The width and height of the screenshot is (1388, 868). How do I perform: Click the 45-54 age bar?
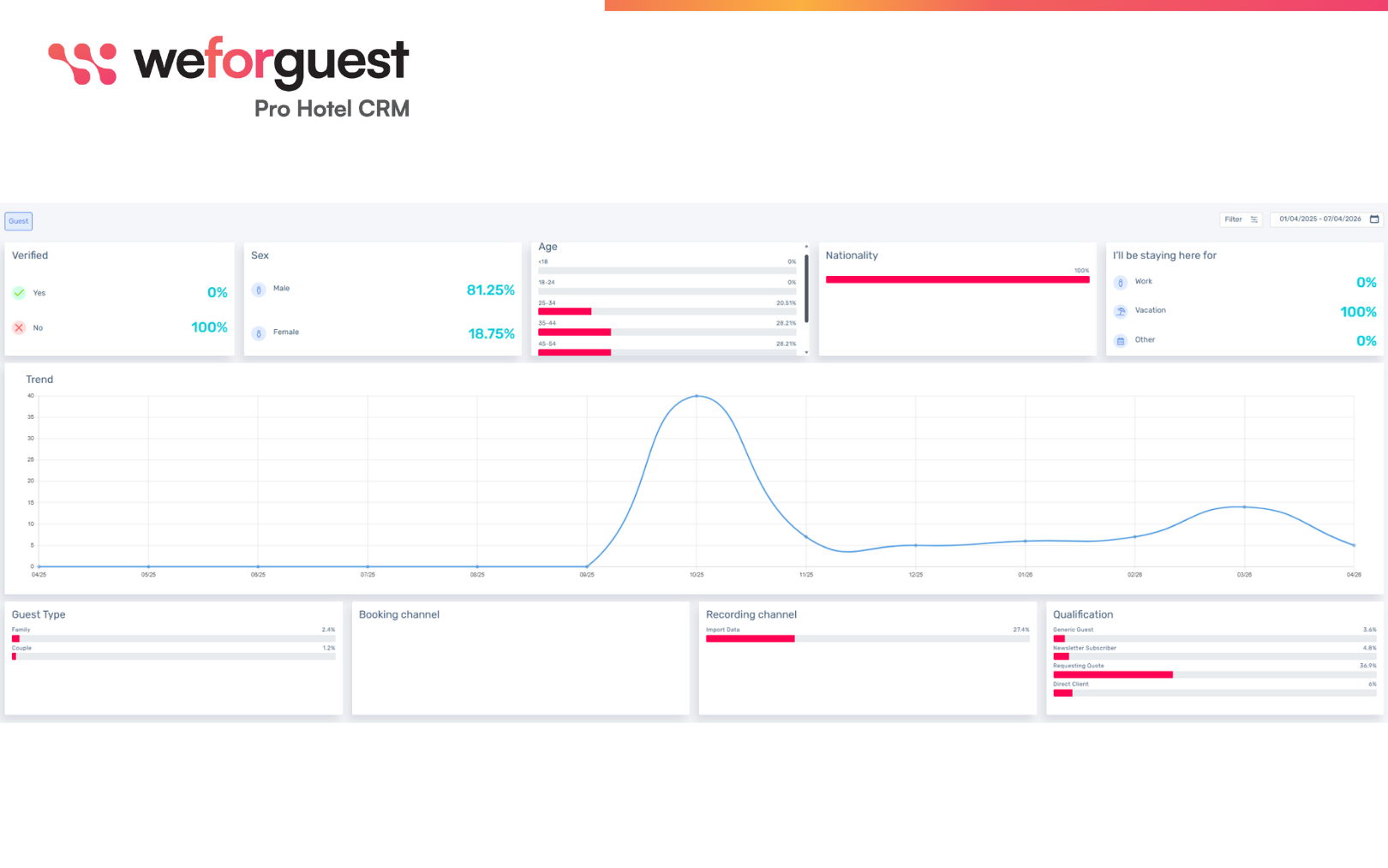667,352
